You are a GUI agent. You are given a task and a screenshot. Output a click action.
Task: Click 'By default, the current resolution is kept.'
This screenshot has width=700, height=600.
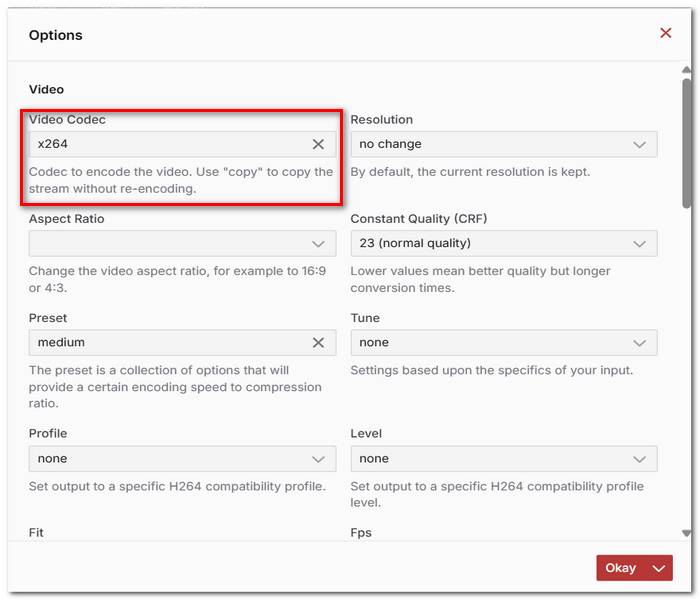pos(470,172)
